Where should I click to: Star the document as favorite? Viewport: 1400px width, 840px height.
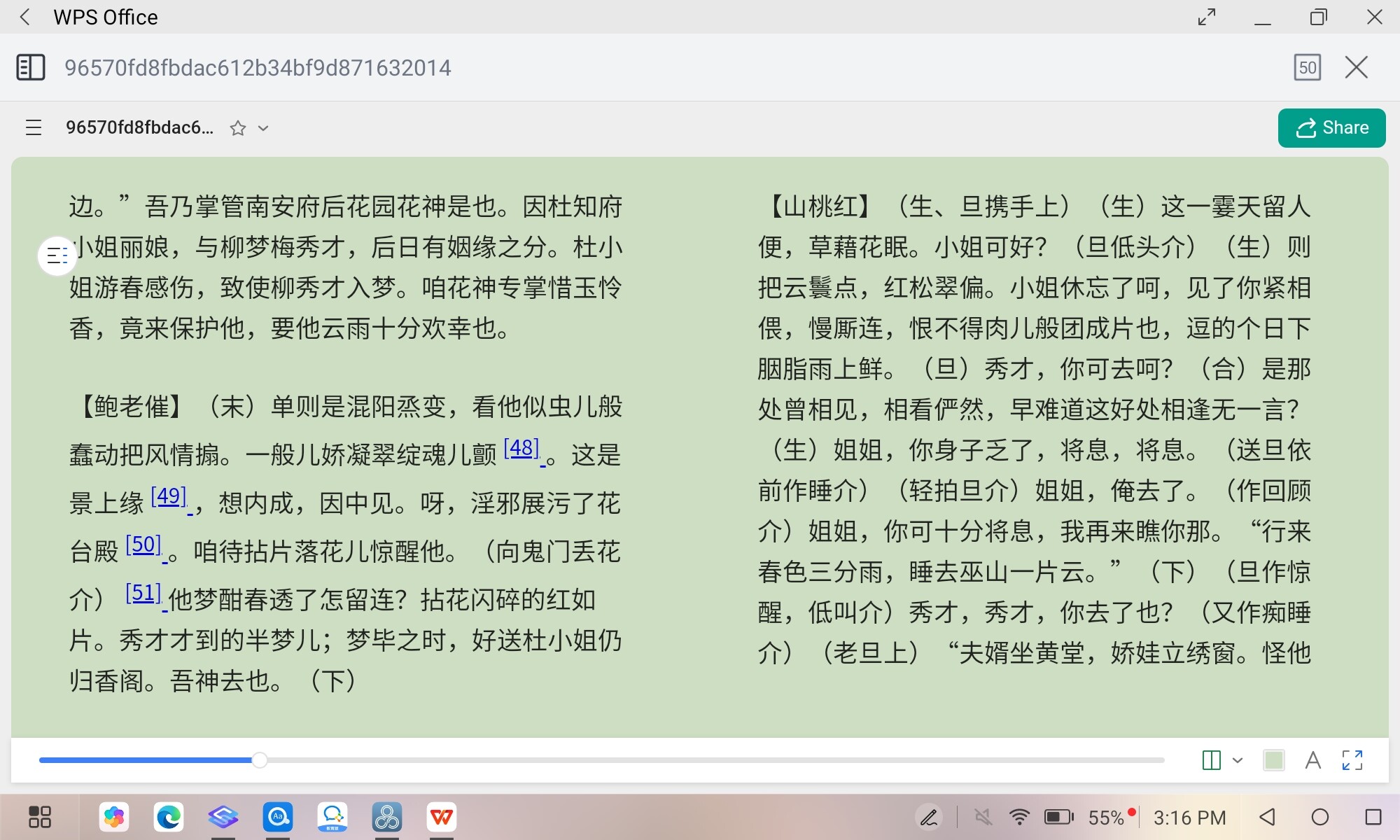(238, 128)
